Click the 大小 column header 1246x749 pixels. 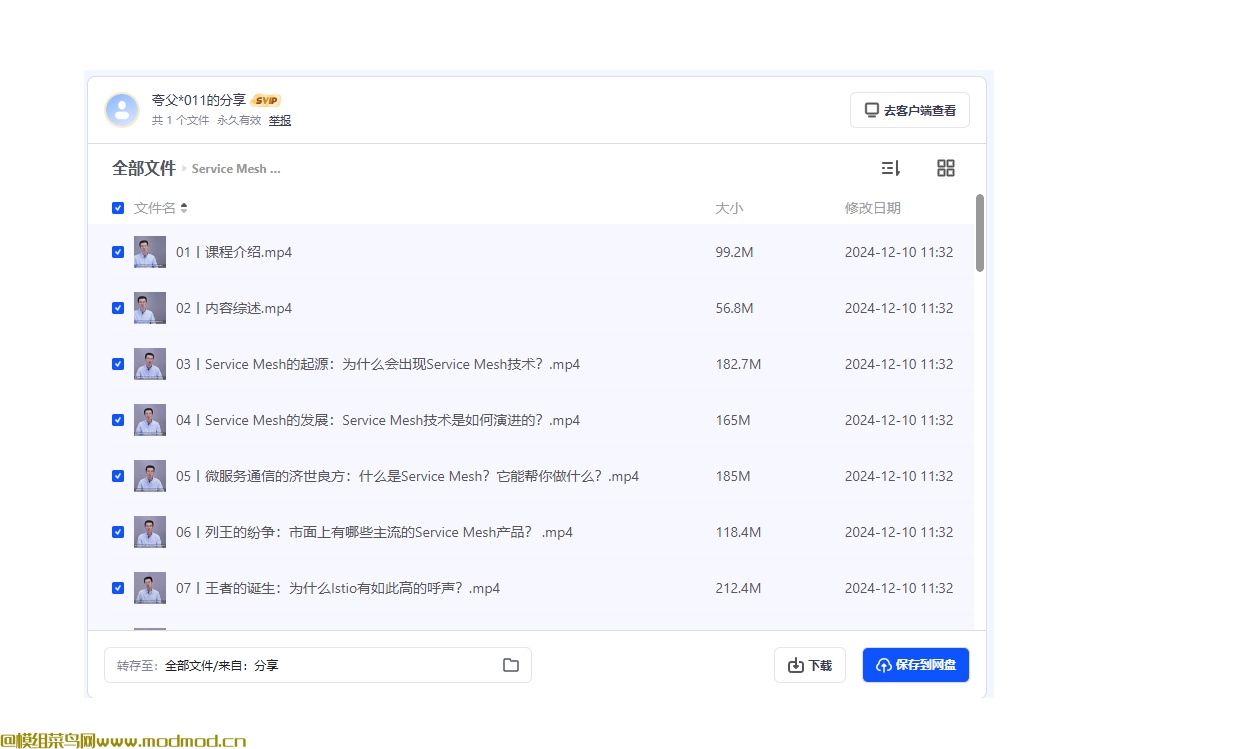coord(729,208)
